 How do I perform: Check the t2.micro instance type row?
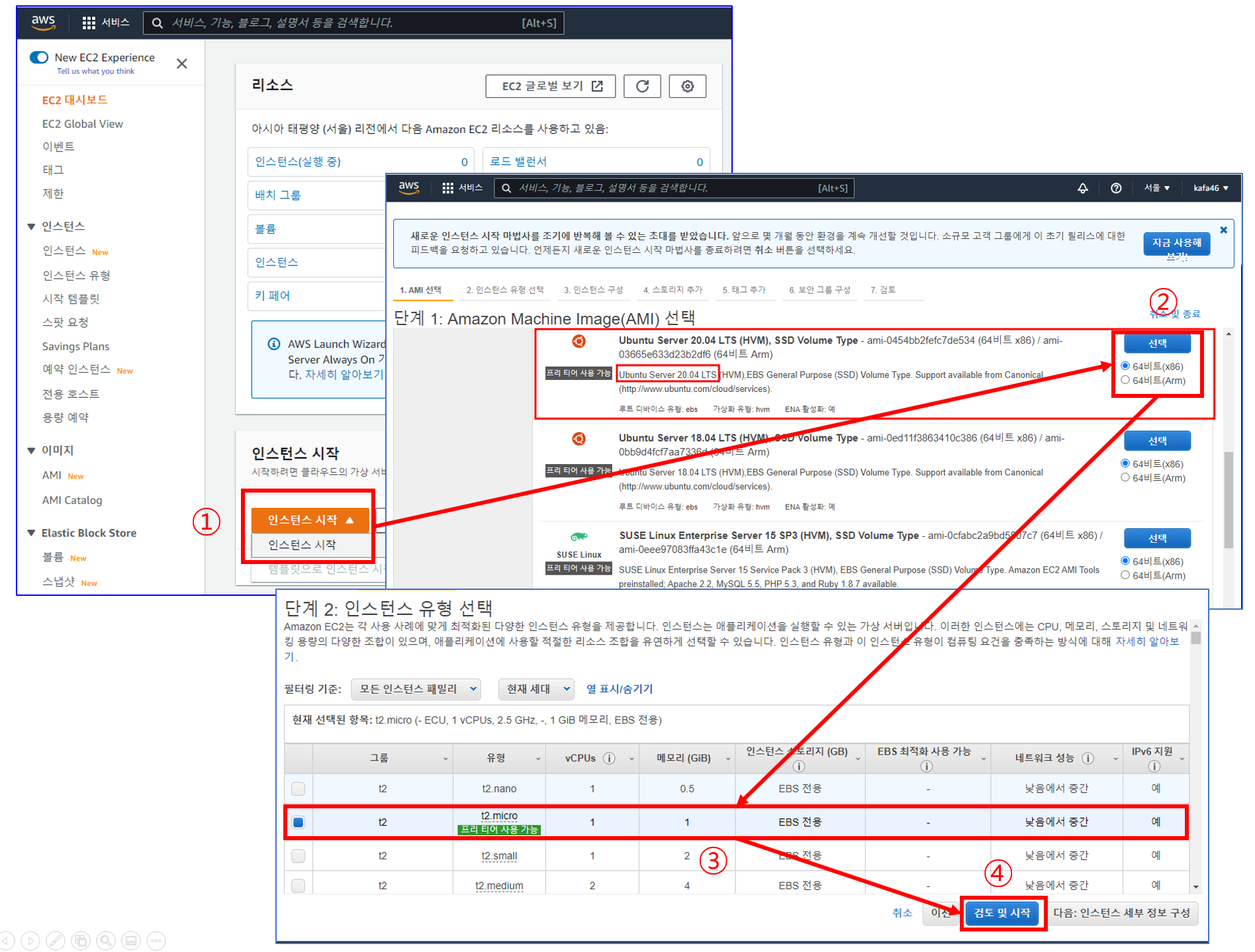point(299,822)
